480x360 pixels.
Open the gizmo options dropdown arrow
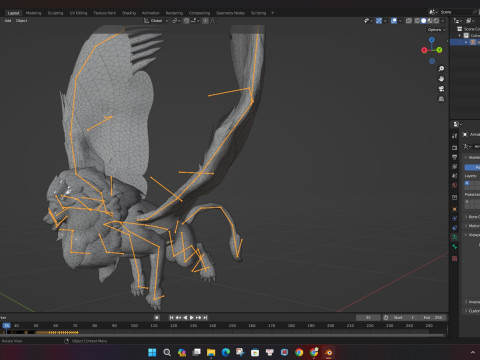click(385, 21)
